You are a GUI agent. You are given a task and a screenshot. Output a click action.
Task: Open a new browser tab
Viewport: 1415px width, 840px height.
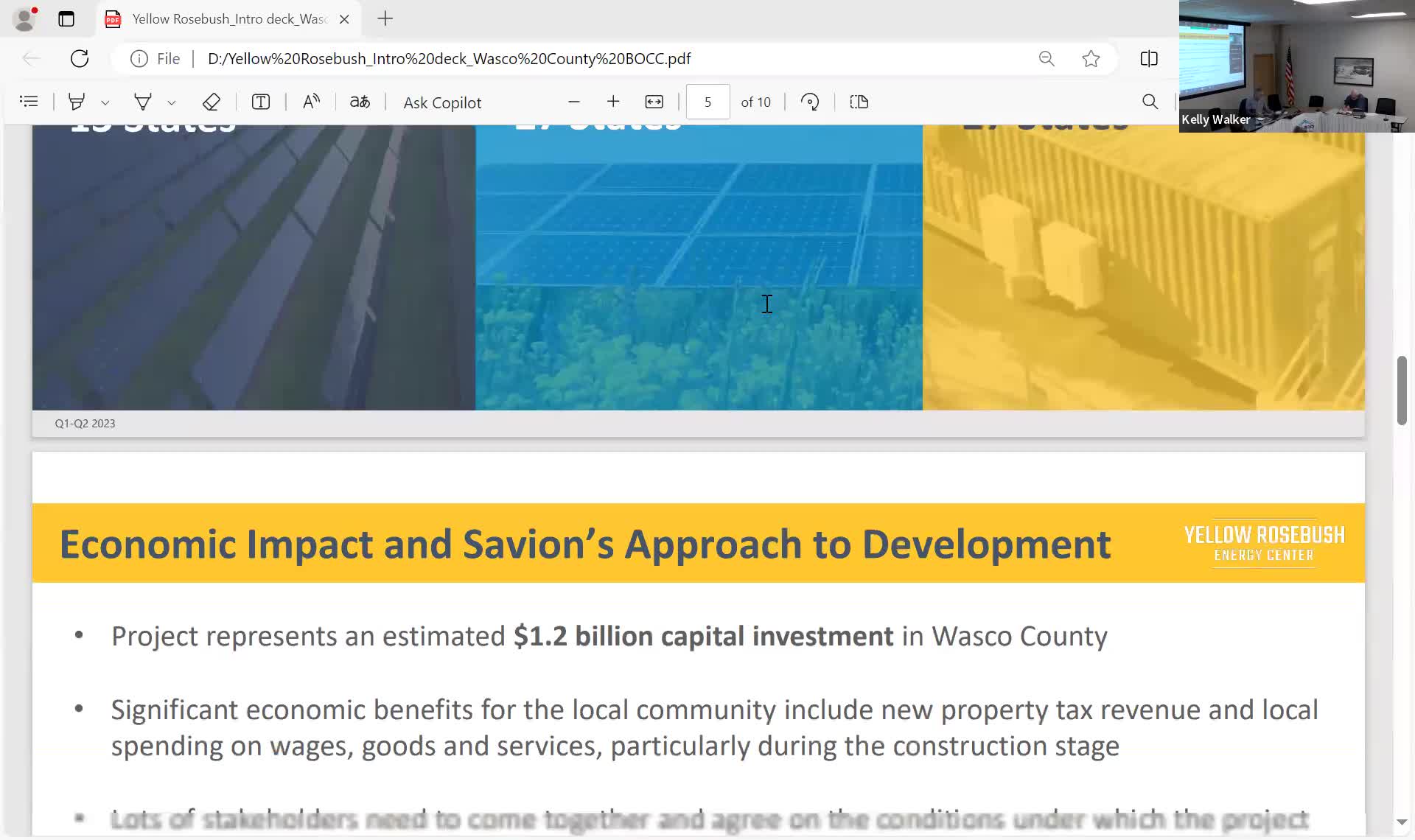(385, 19)
